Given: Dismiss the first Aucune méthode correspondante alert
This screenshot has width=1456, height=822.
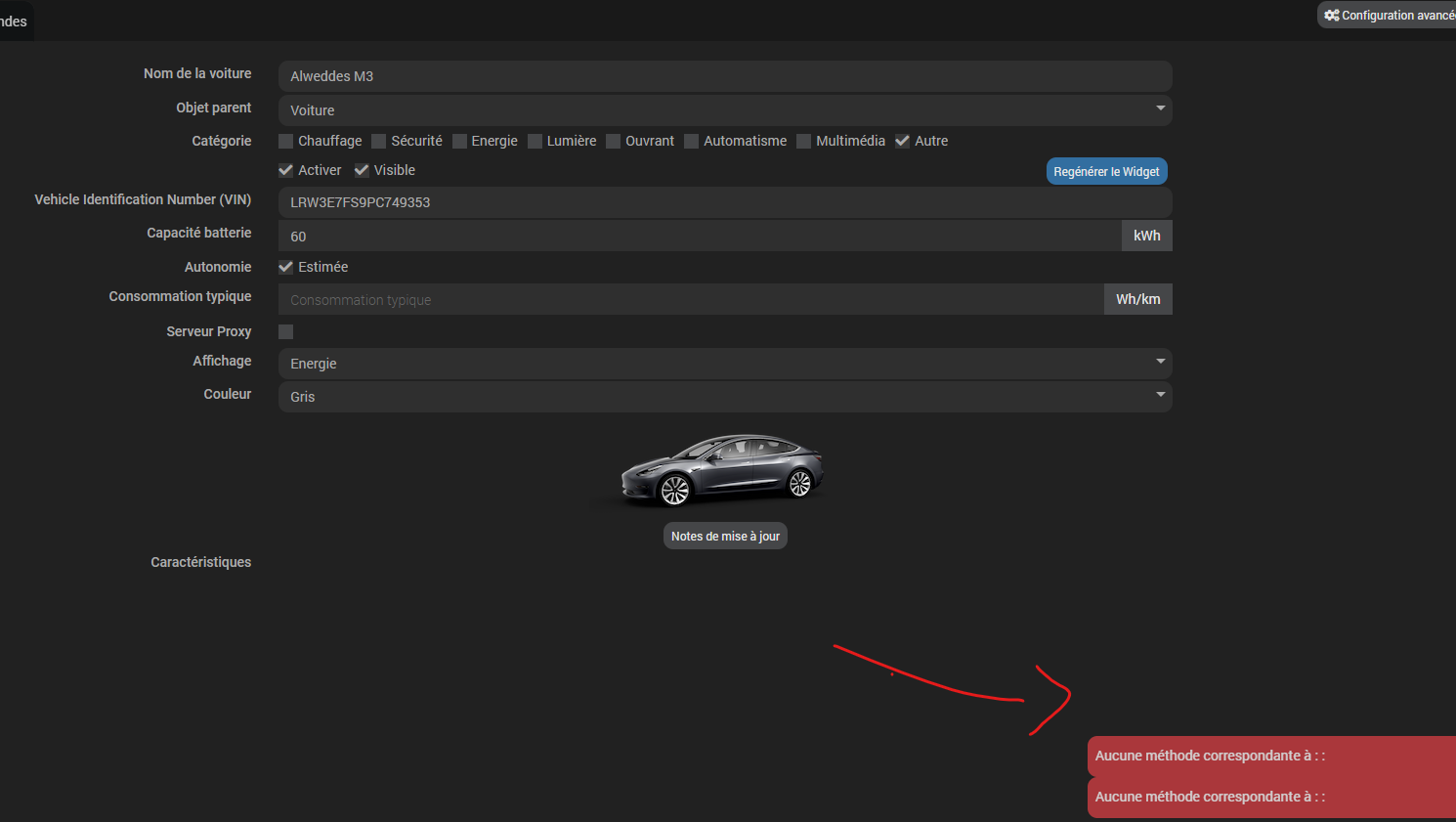Looking at the screenshot, I should pyautogui.click(x=1270, y=756).
